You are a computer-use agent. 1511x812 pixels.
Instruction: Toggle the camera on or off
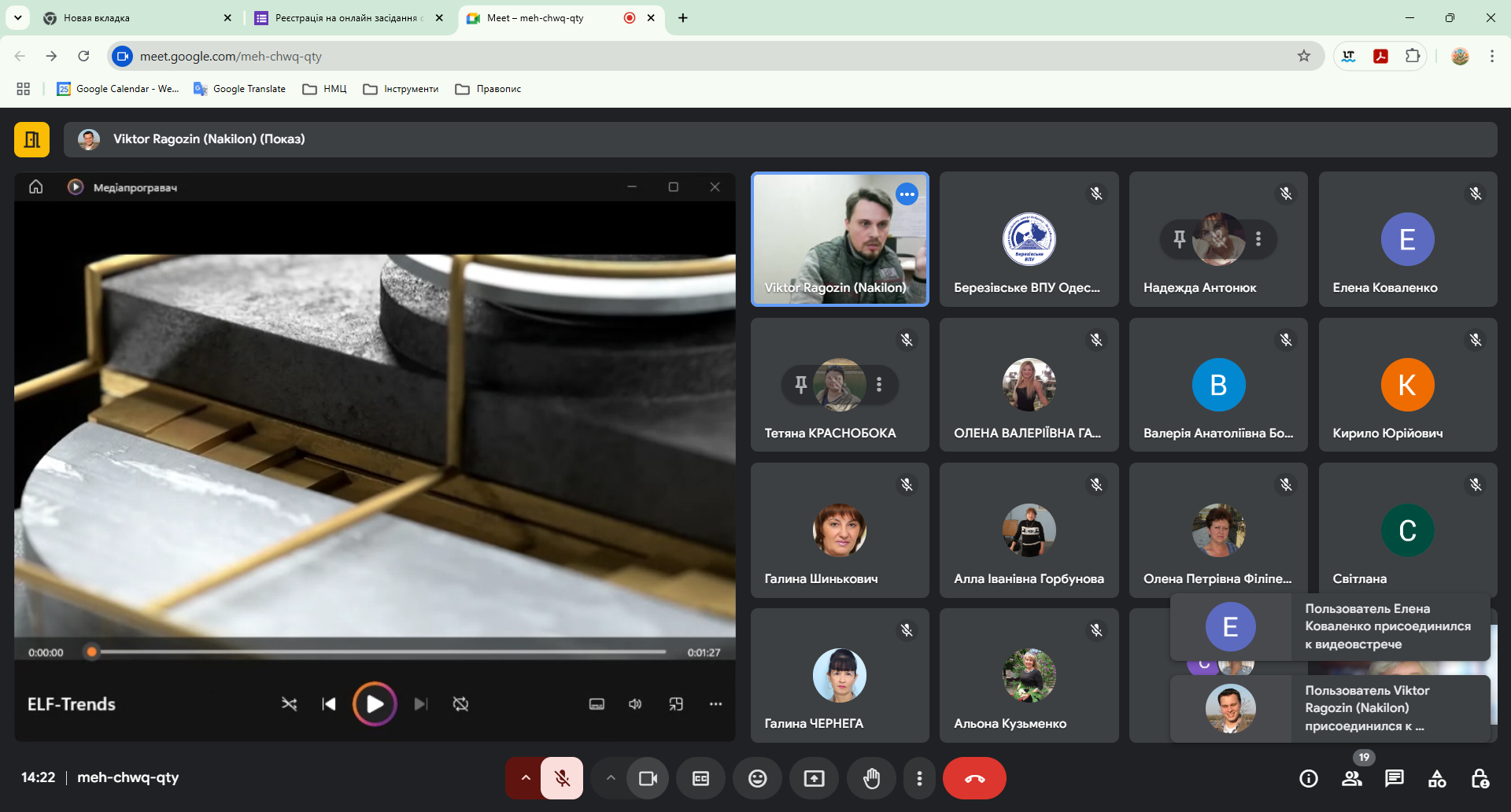pos(648,778)
